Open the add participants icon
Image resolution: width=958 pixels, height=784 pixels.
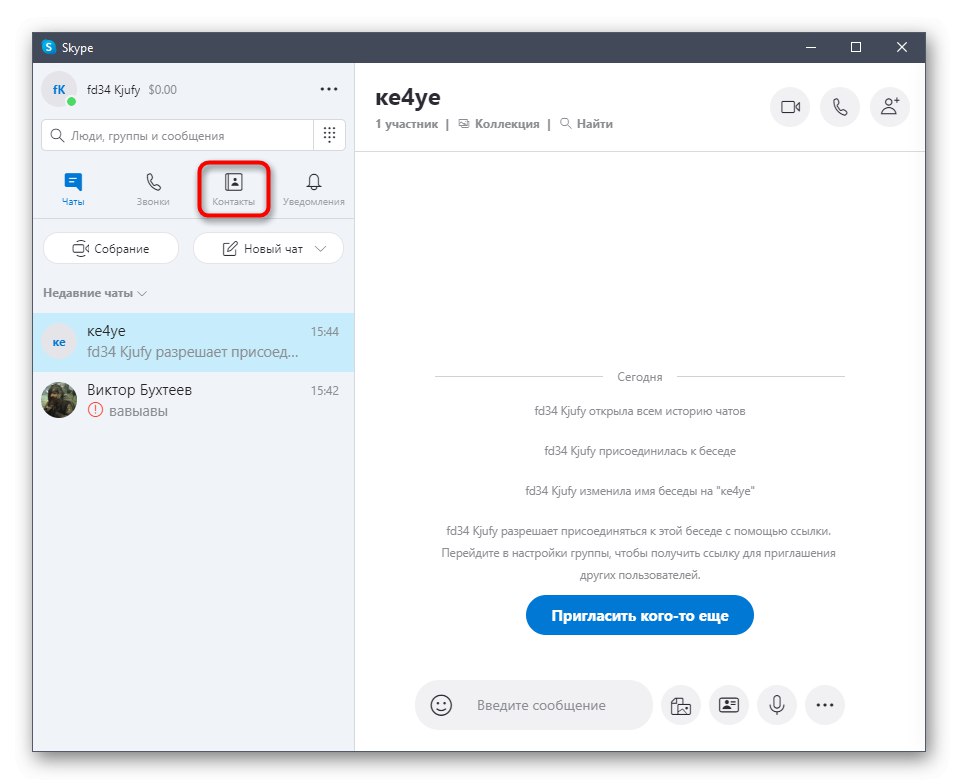point(890,107)
